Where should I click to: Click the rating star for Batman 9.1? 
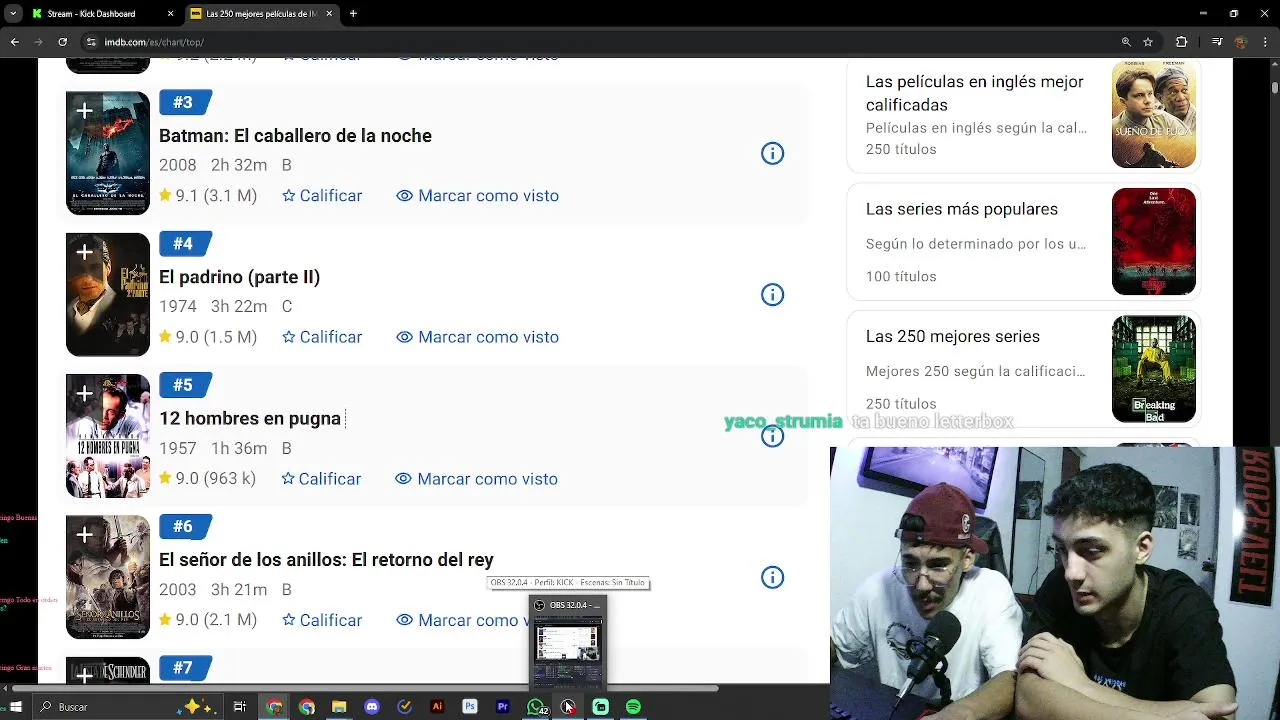pyautogui.click(x=165, y=195)
